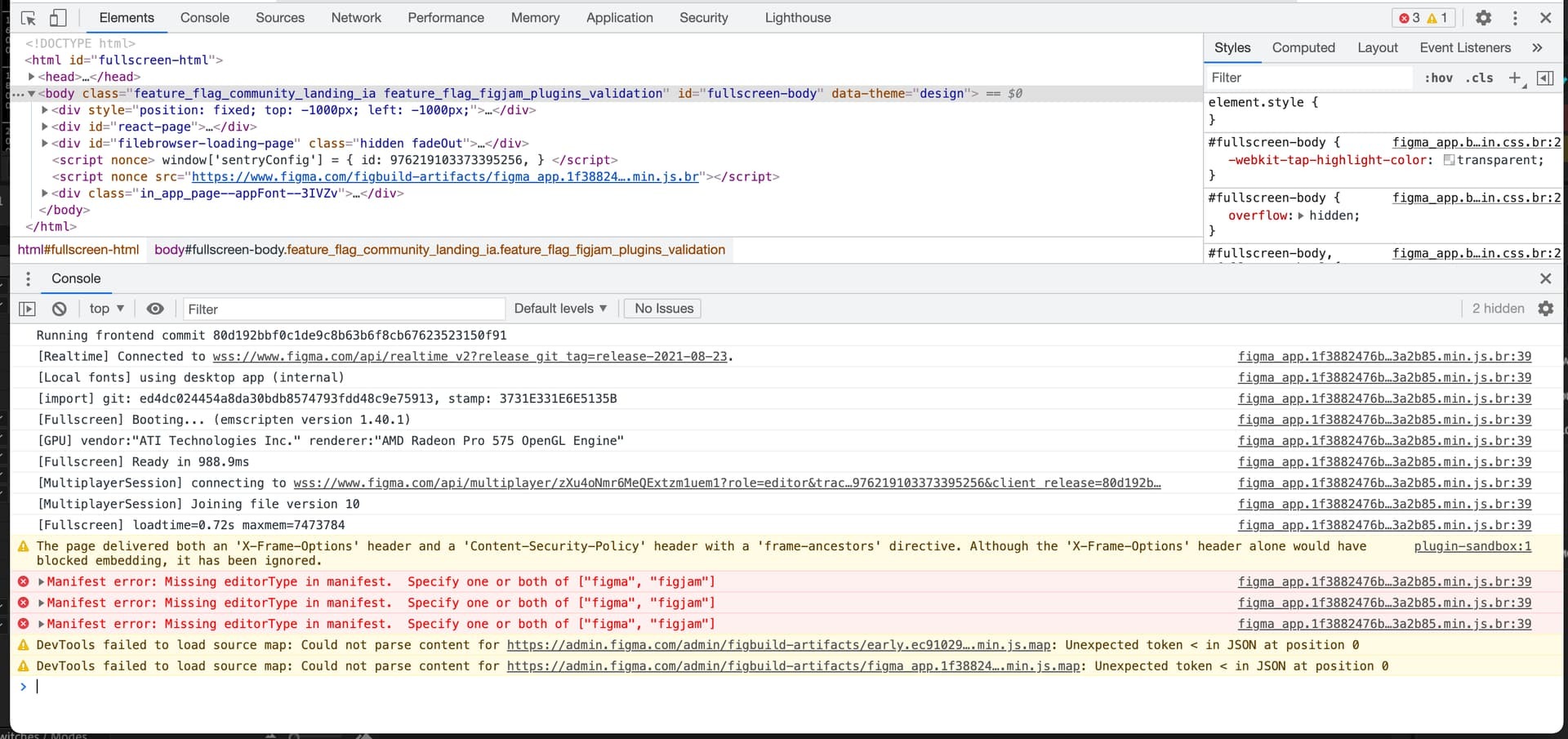Close the console drawer with X

pos(1545,278)
